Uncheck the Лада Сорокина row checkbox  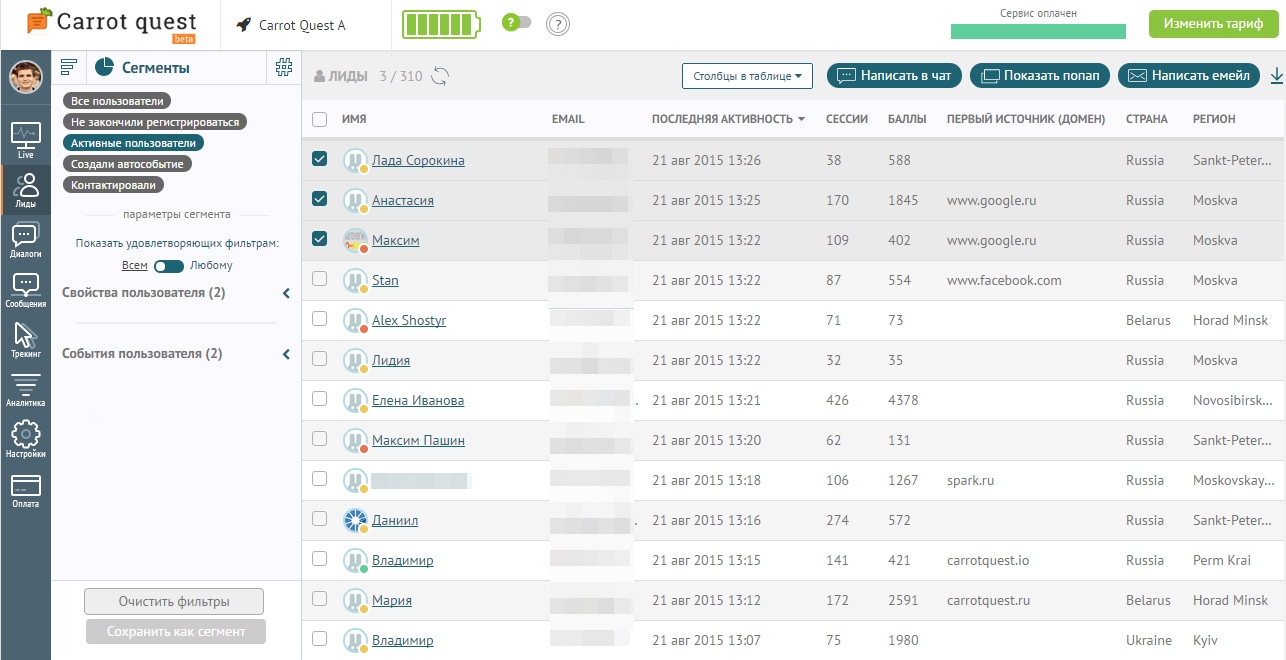click(x=319, y=159)
